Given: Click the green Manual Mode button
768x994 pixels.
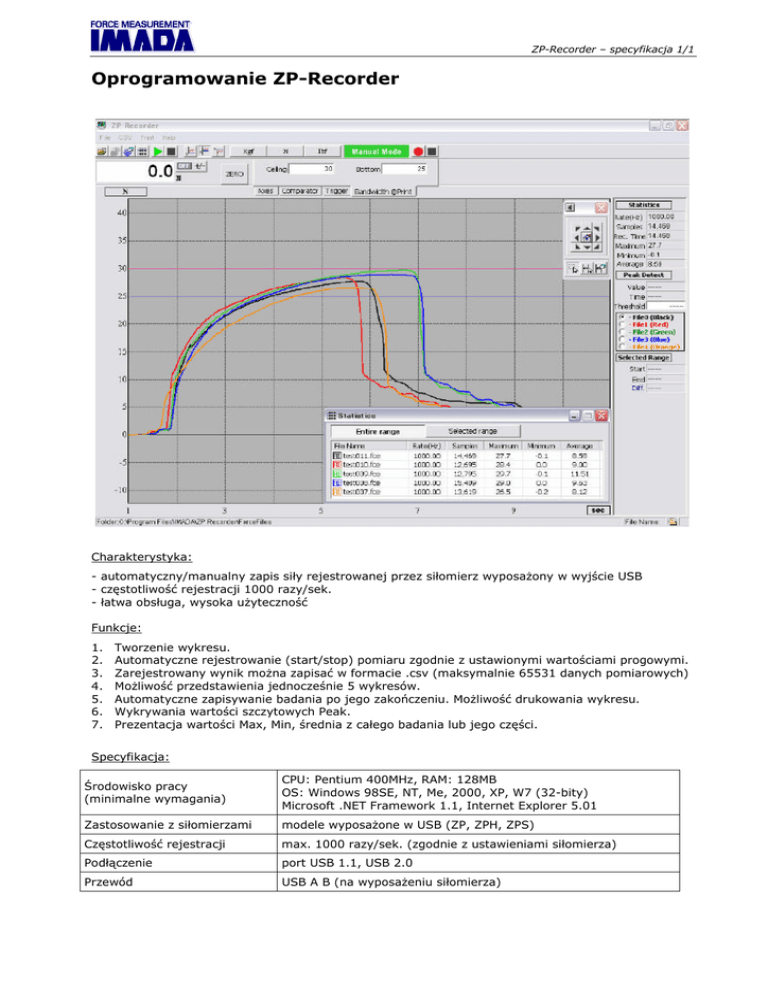Looking at the screenshot, I should tap(376, 151).
